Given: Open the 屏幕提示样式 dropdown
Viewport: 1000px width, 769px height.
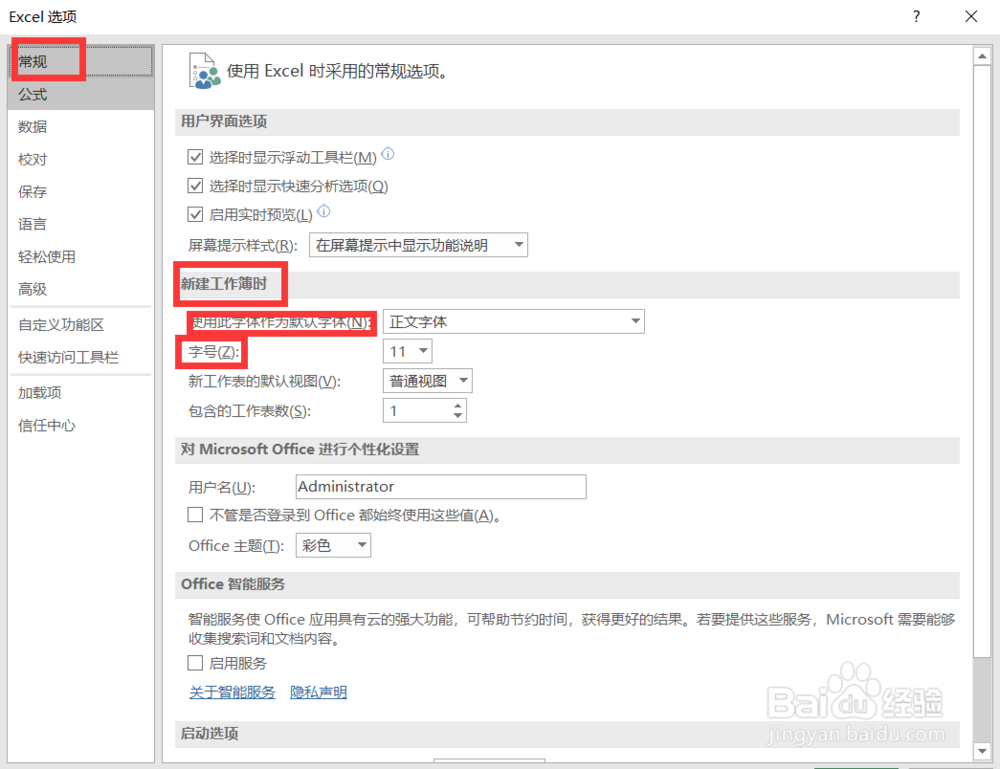Looking at the screenshot, I should [418, 245].
